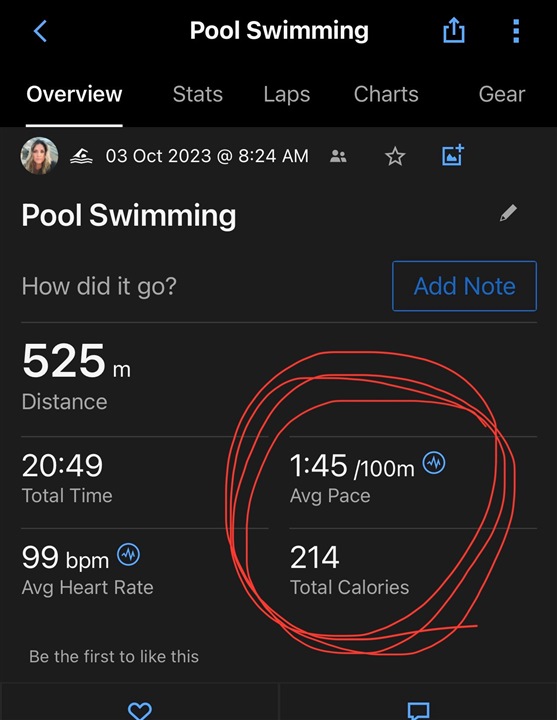Click the Add Note button
The width and height of the screenshot is (557, 720).
tap(464, 286)
